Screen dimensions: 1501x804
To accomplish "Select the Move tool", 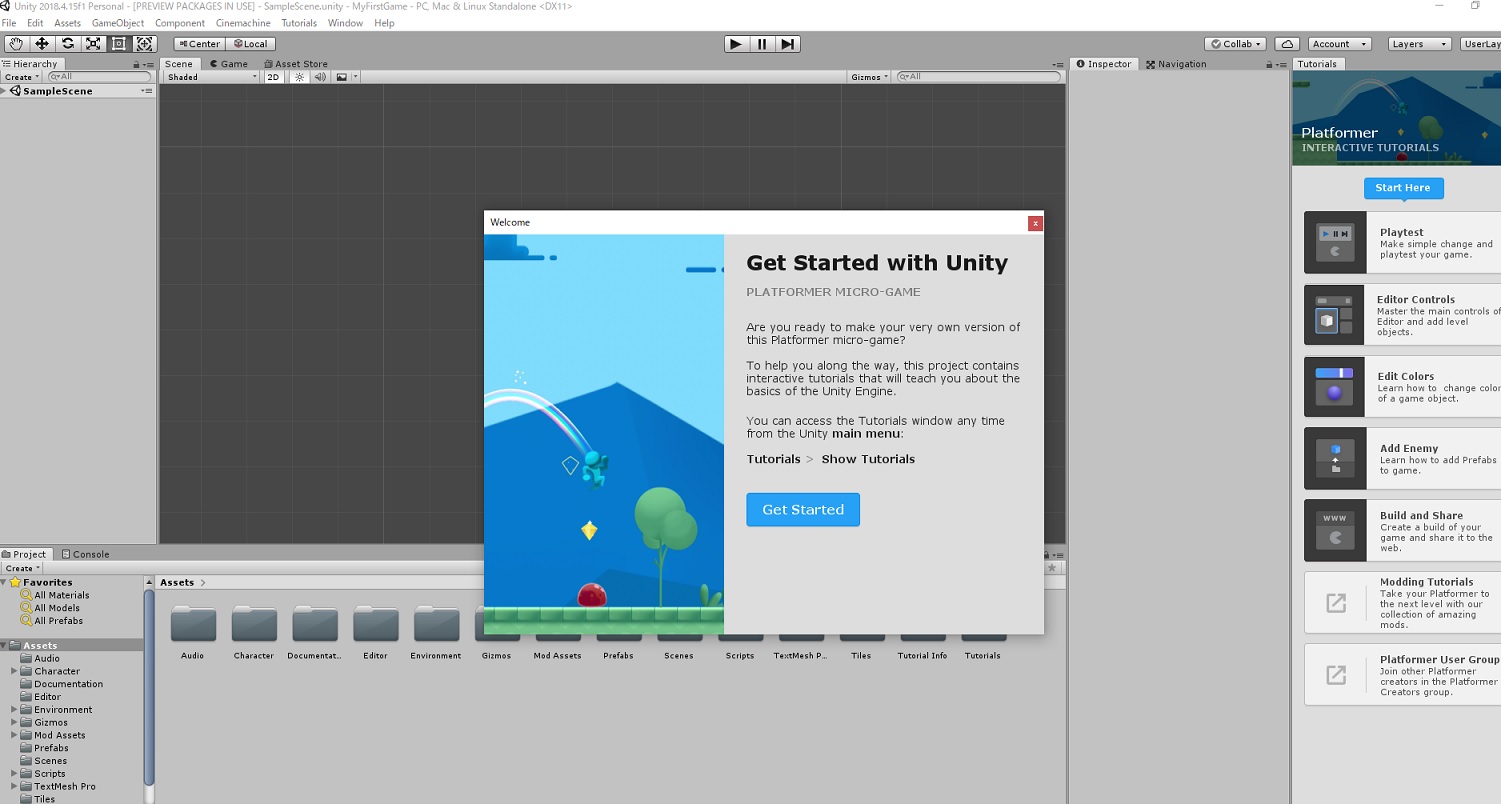I will click(41, 43).
